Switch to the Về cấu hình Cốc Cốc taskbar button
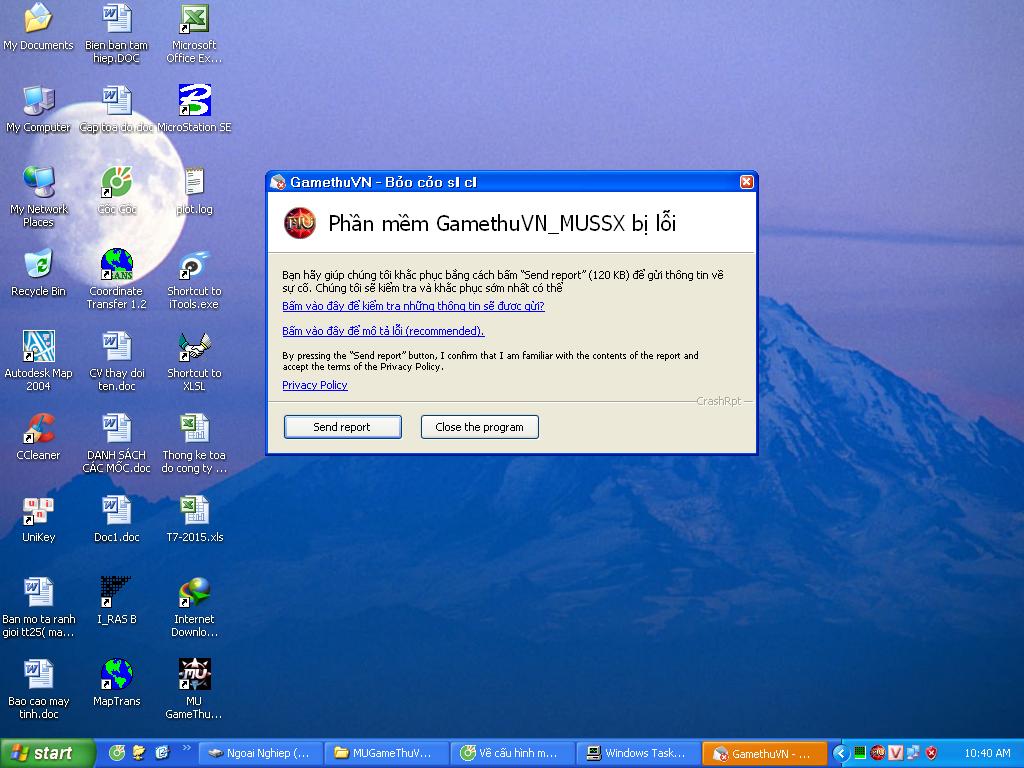 [512, 754]
